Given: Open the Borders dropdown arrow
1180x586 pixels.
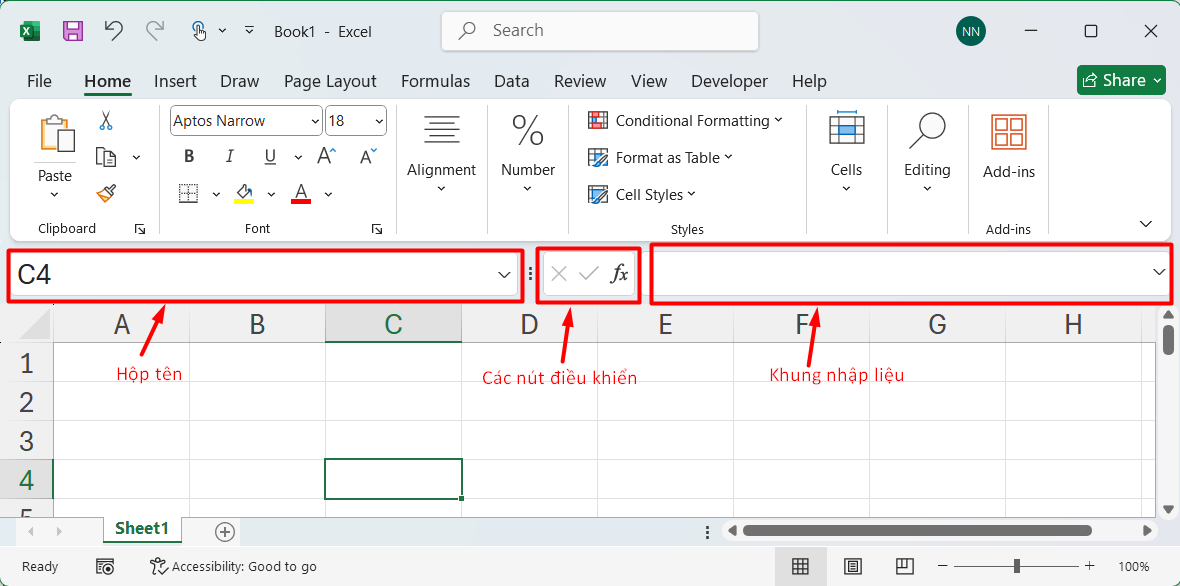Looking at the screenshot, I should (x=215, y=192).
